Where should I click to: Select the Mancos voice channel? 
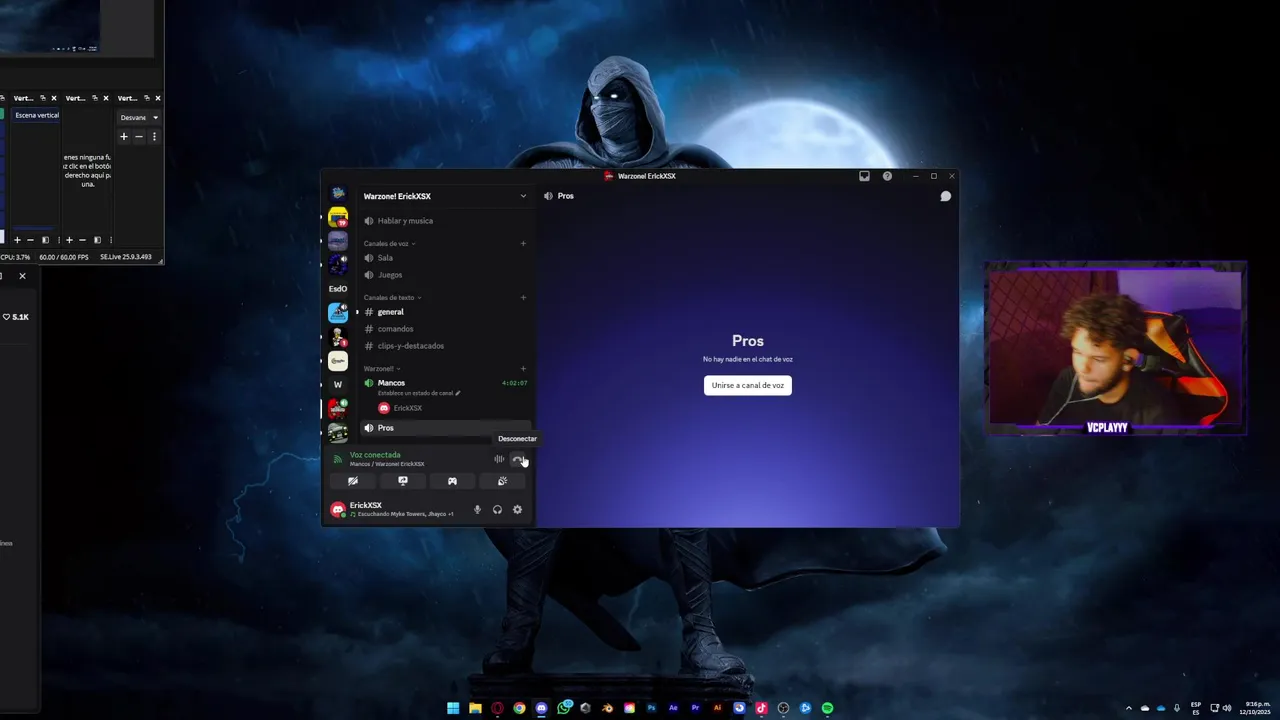pyautogui.click(x=444, y=383)
